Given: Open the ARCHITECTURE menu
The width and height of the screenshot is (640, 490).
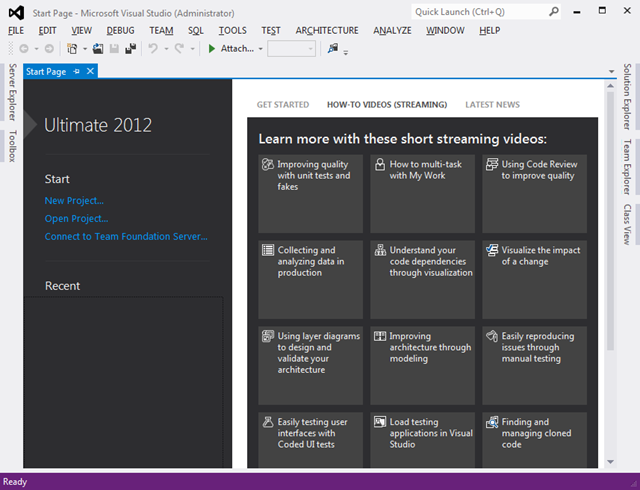Looking at the screenshot, I should 326,30.
